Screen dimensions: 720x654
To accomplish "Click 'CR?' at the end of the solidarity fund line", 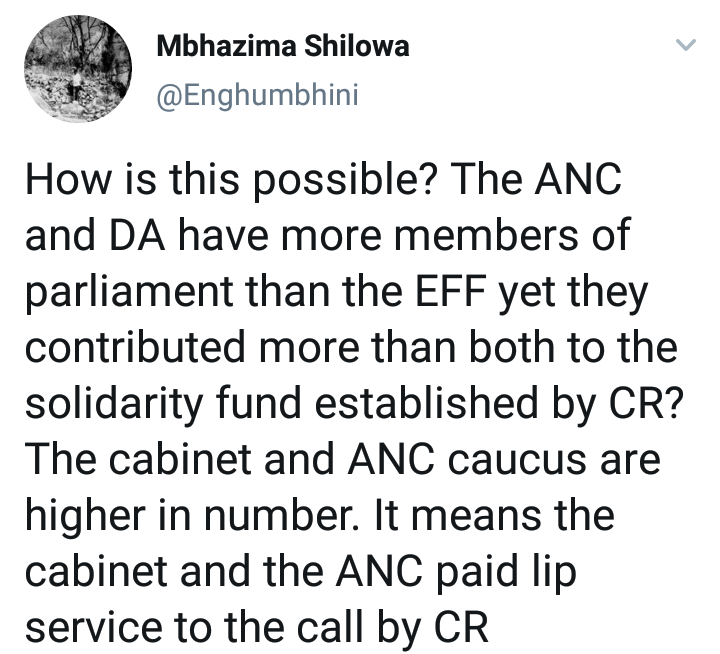I will coord(646,403).
